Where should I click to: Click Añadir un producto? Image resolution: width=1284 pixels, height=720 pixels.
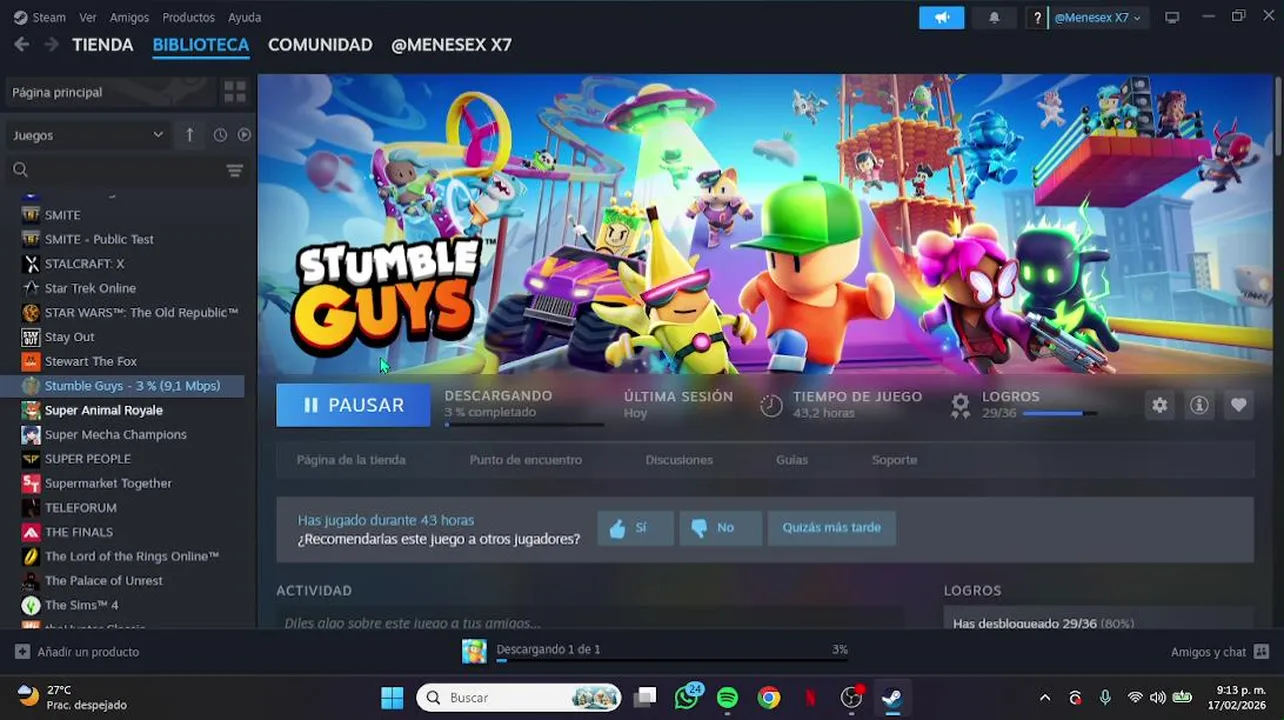click(77, 652)
